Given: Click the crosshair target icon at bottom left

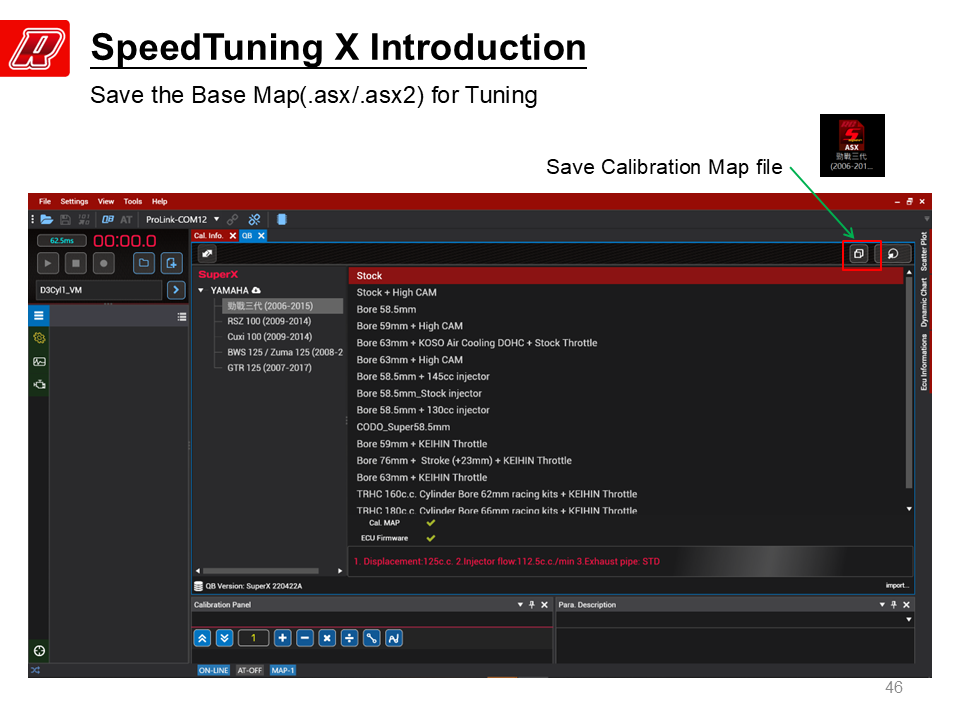Looking at the screenshot, I should coord(39,651).
